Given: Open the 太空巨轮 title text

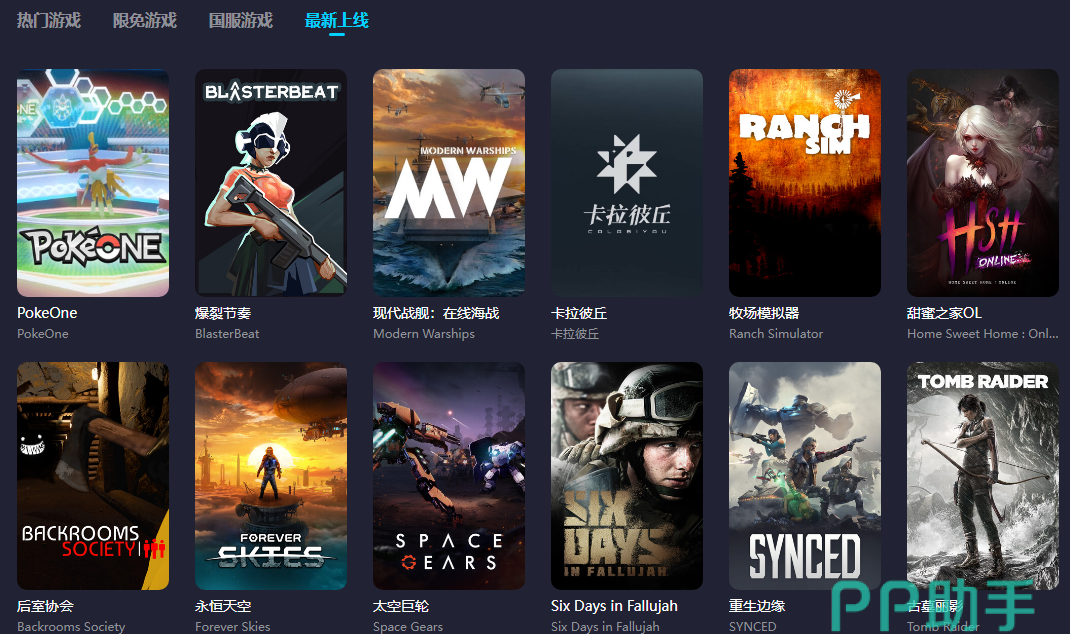Looking at the screenshot, I should pos(401,606).
